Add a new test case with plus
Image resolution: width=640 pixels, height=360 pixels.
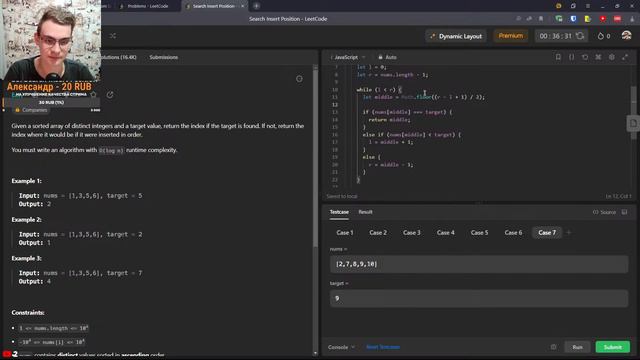point(569,233)
